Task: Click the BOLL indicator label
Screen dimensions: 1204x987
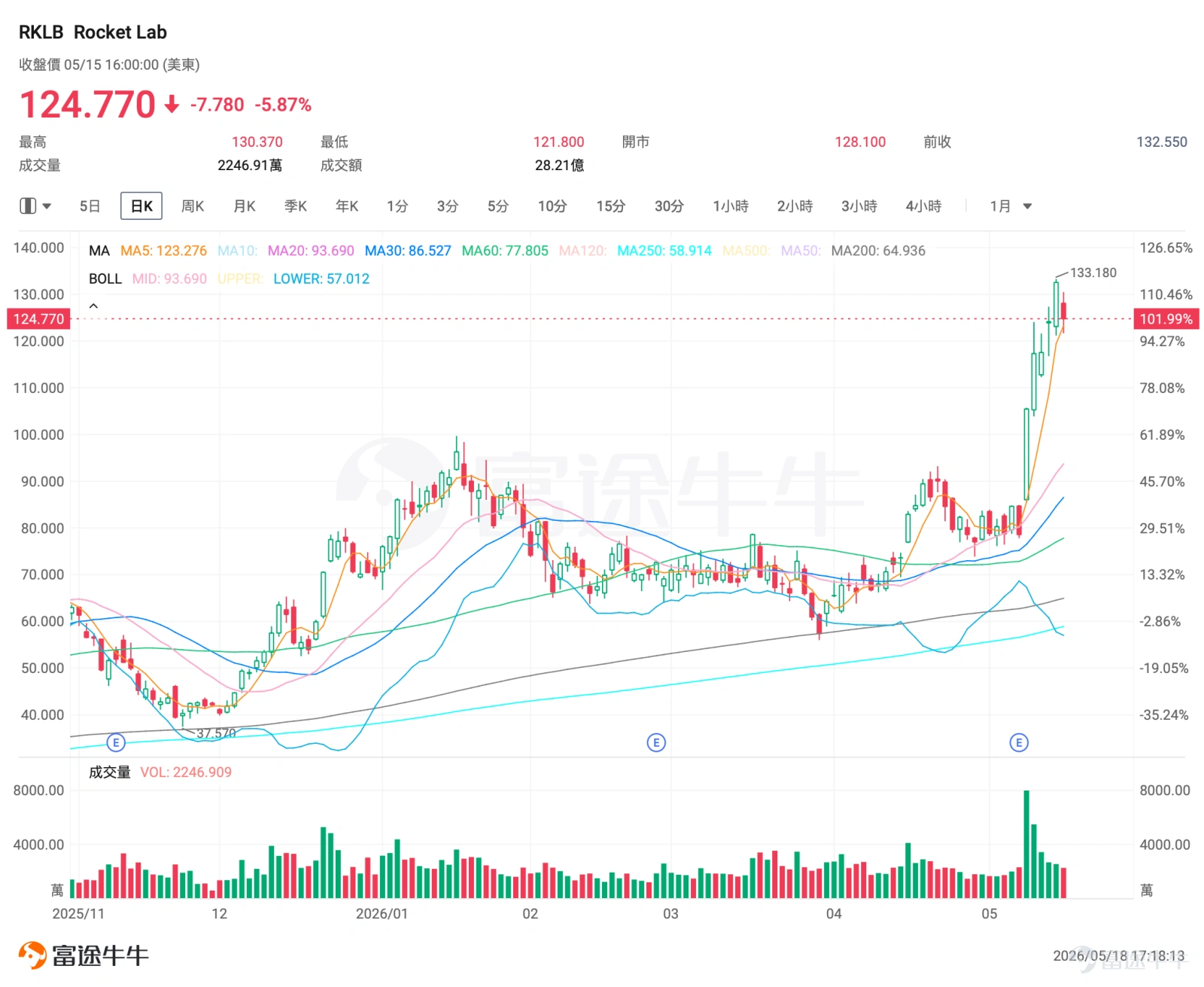Action: point(105,279)
